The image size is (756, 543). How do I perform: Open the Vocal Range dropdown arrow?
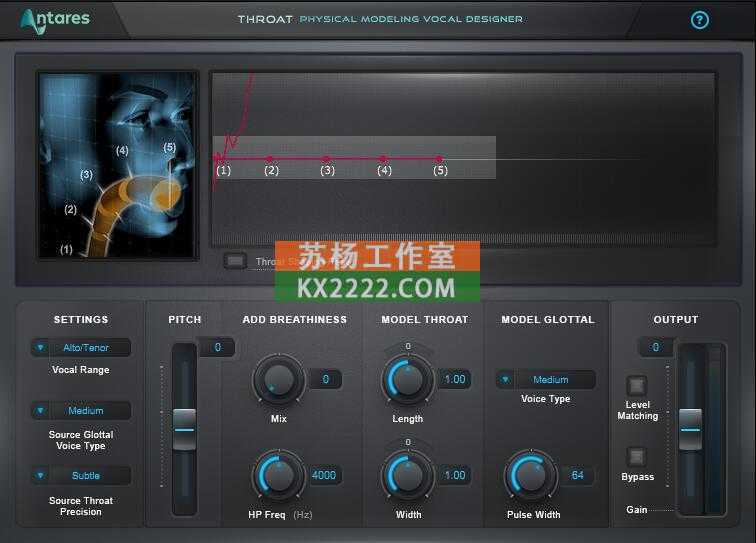(40, 347)
